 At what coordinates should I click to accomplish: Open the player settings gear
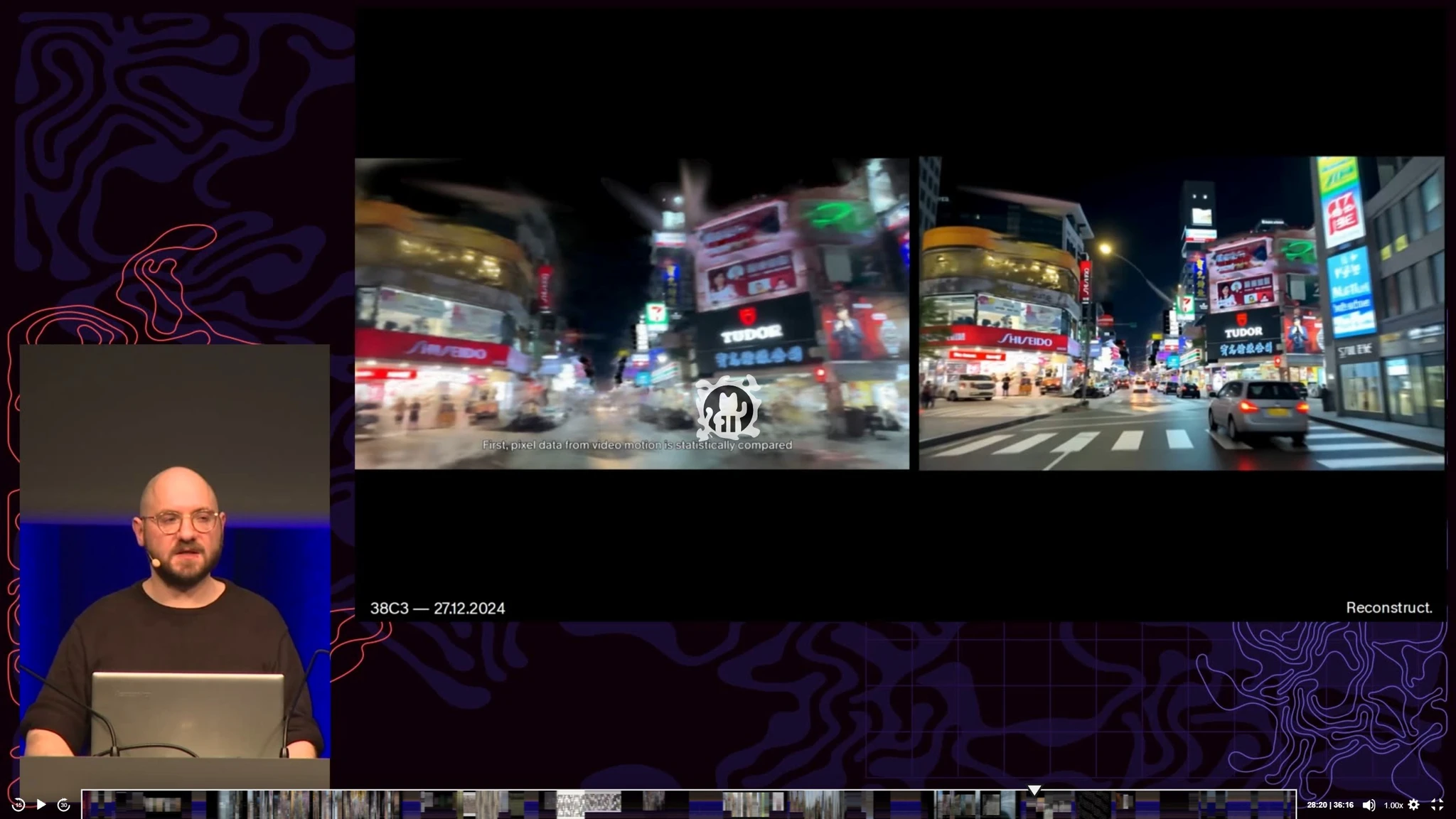[x=1413, y=805]
